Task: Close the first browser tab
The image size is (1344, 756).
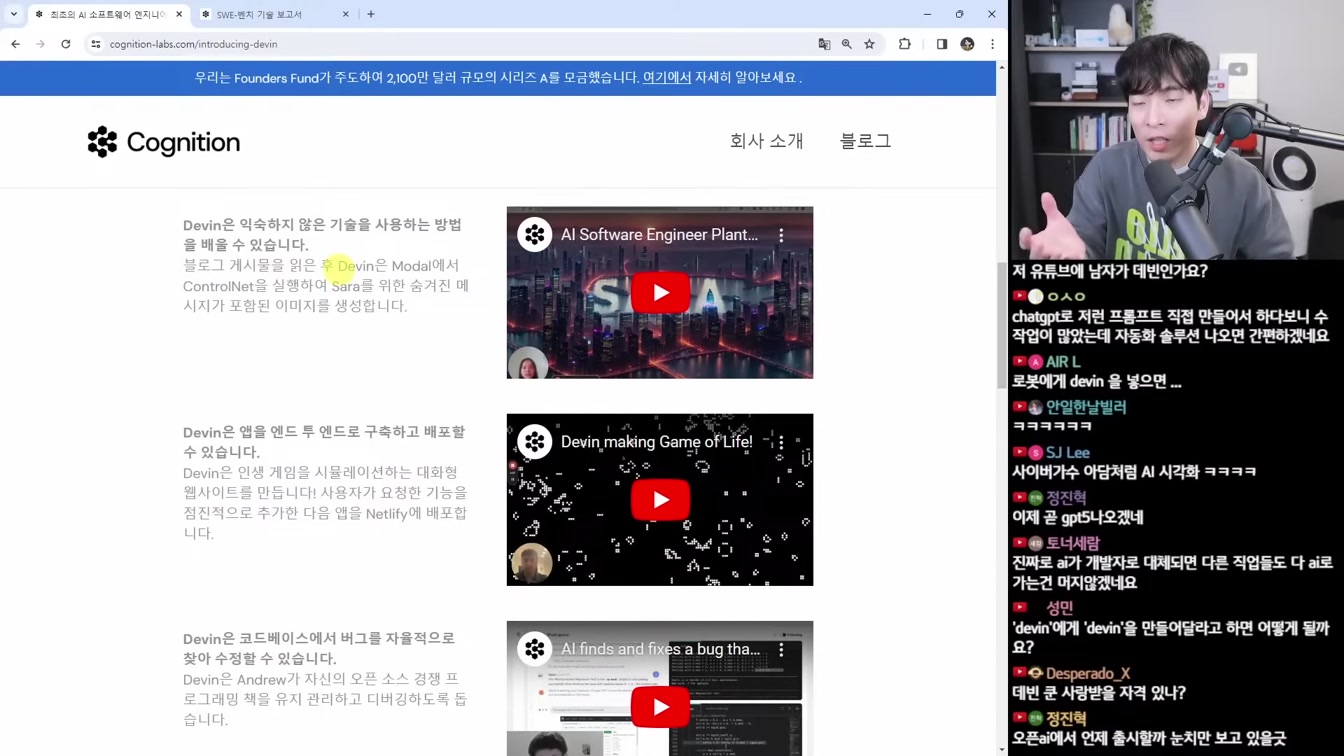Action: pos(179,14)
